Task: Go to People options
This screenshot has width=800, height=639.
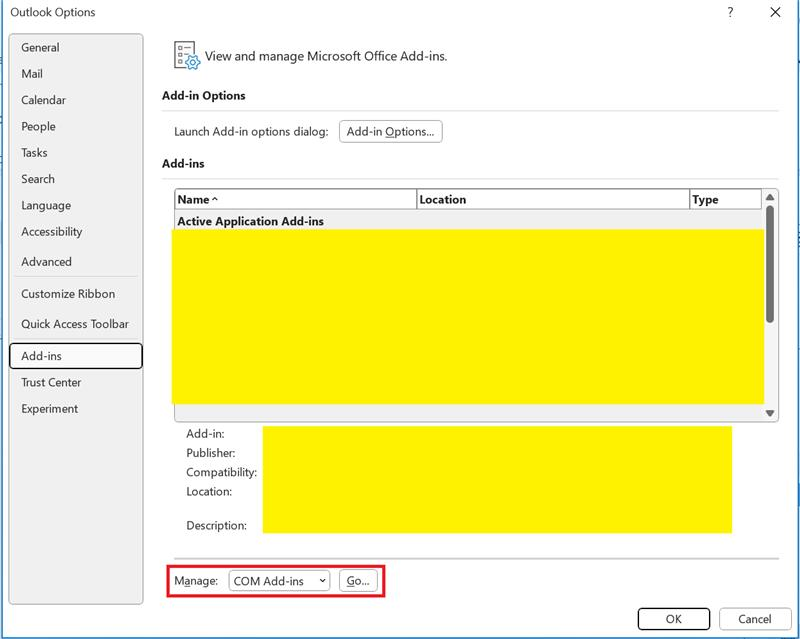Action: [76, 127]
